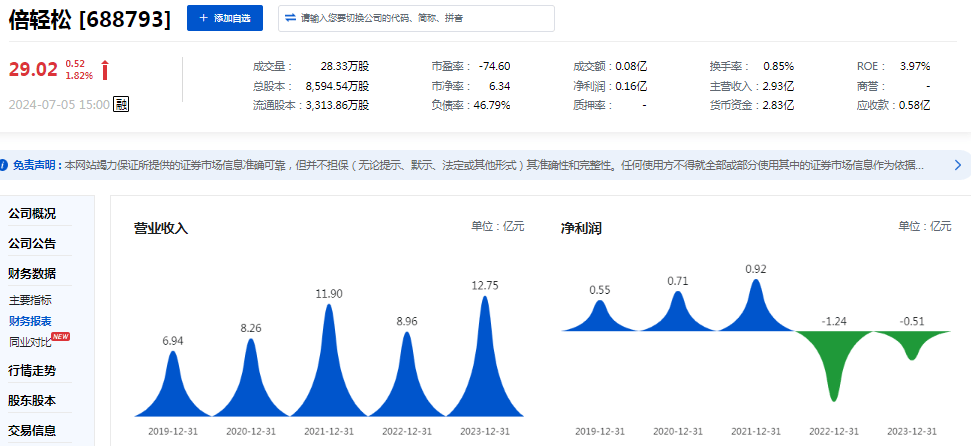Click the revenue peak labeled 11.90

329,360
